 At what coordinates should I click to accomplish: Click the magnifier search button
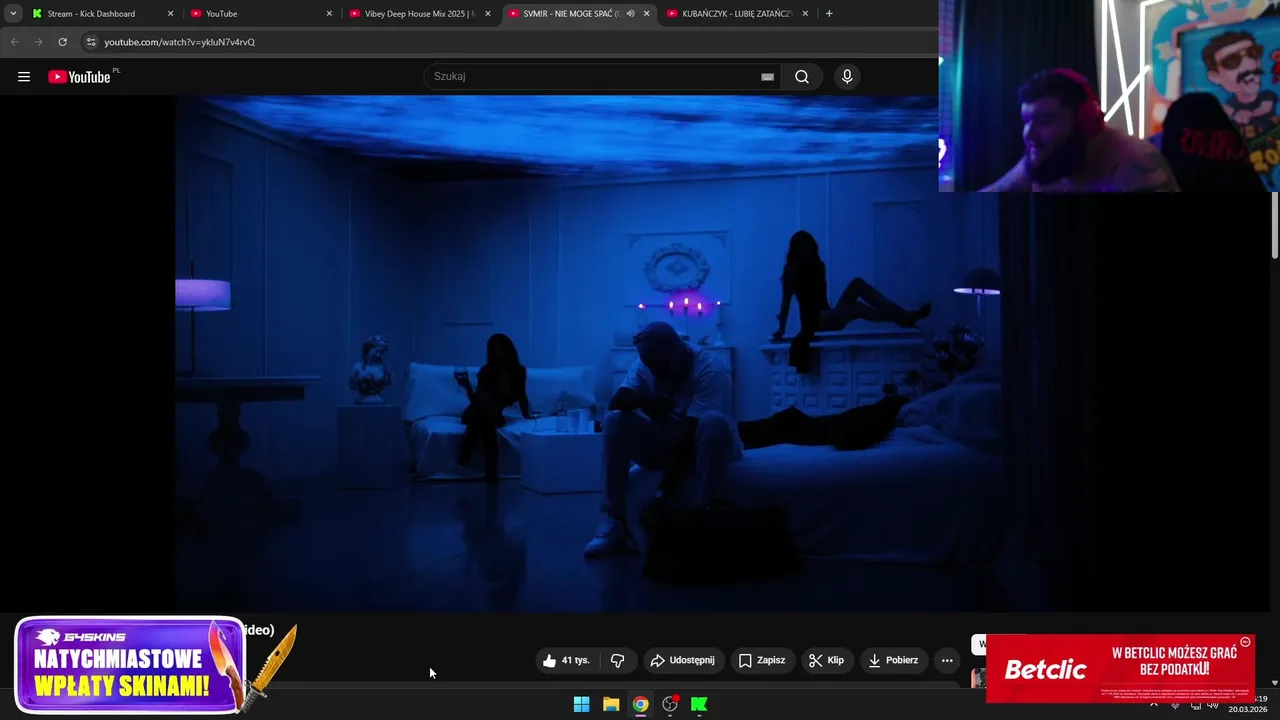click(802, 77)
